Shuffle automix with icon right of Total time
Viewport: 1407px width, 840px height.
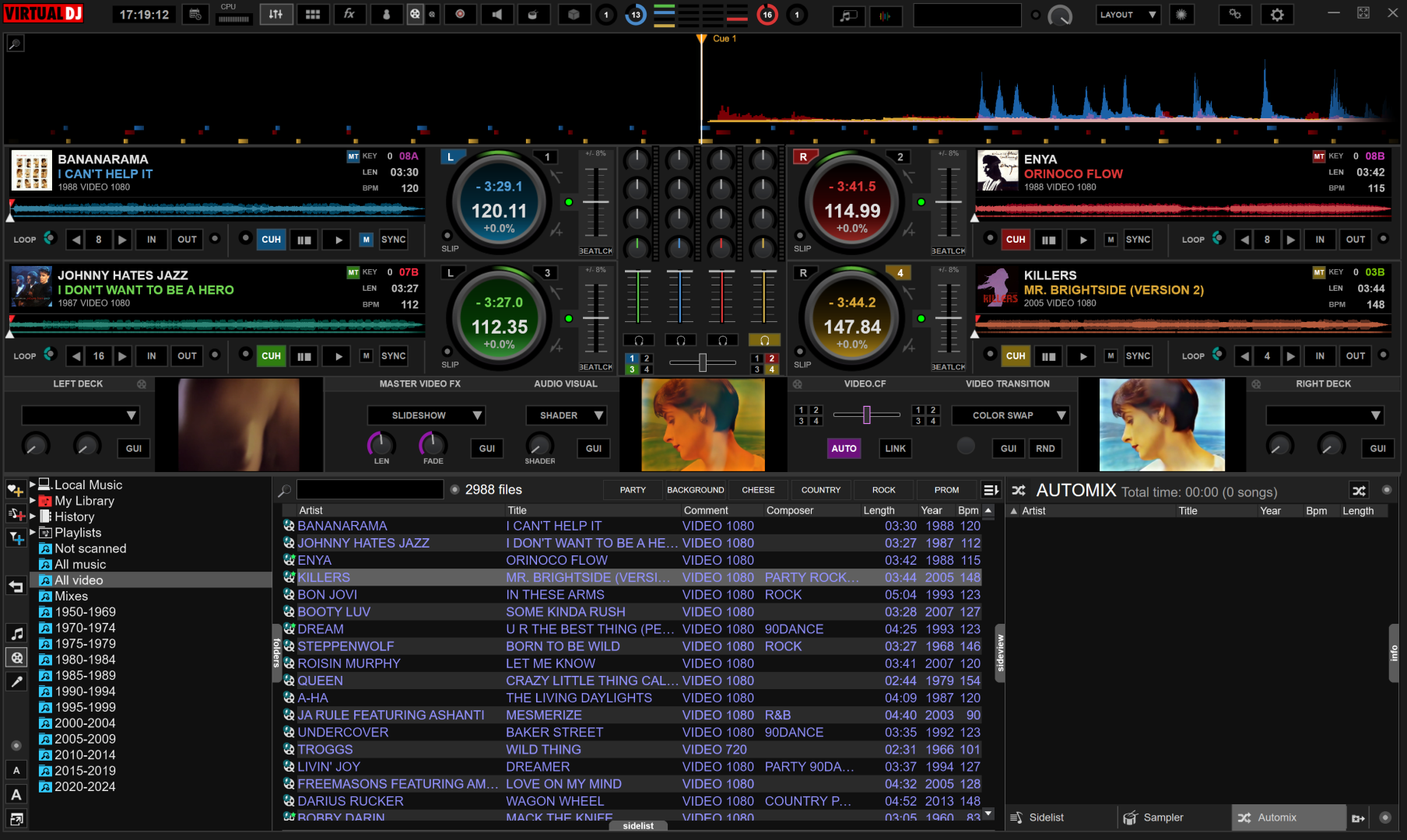pos(1359,491)
